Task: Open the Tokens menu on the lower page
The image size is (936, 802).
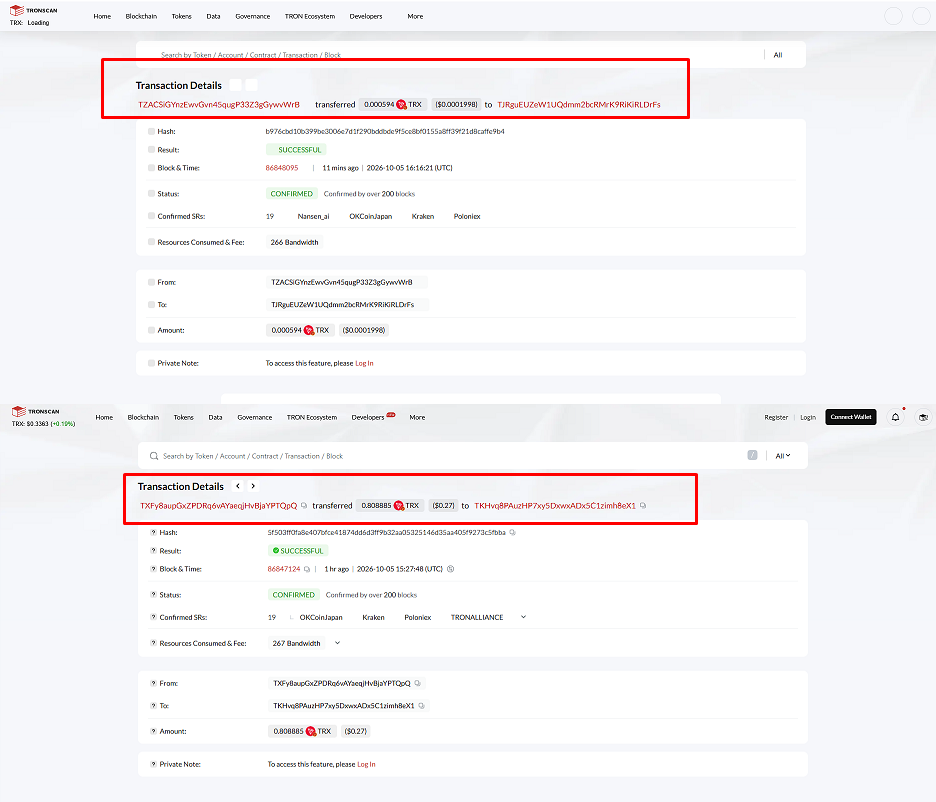Action: pyautogui.click(x=184, y=417)
